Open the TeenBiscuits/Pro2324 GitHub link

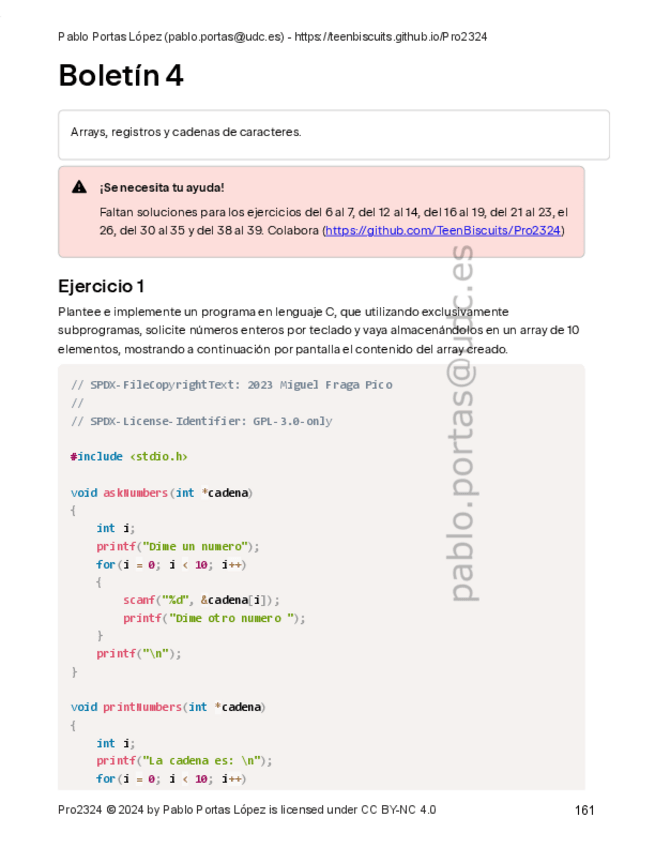(444, 230)
